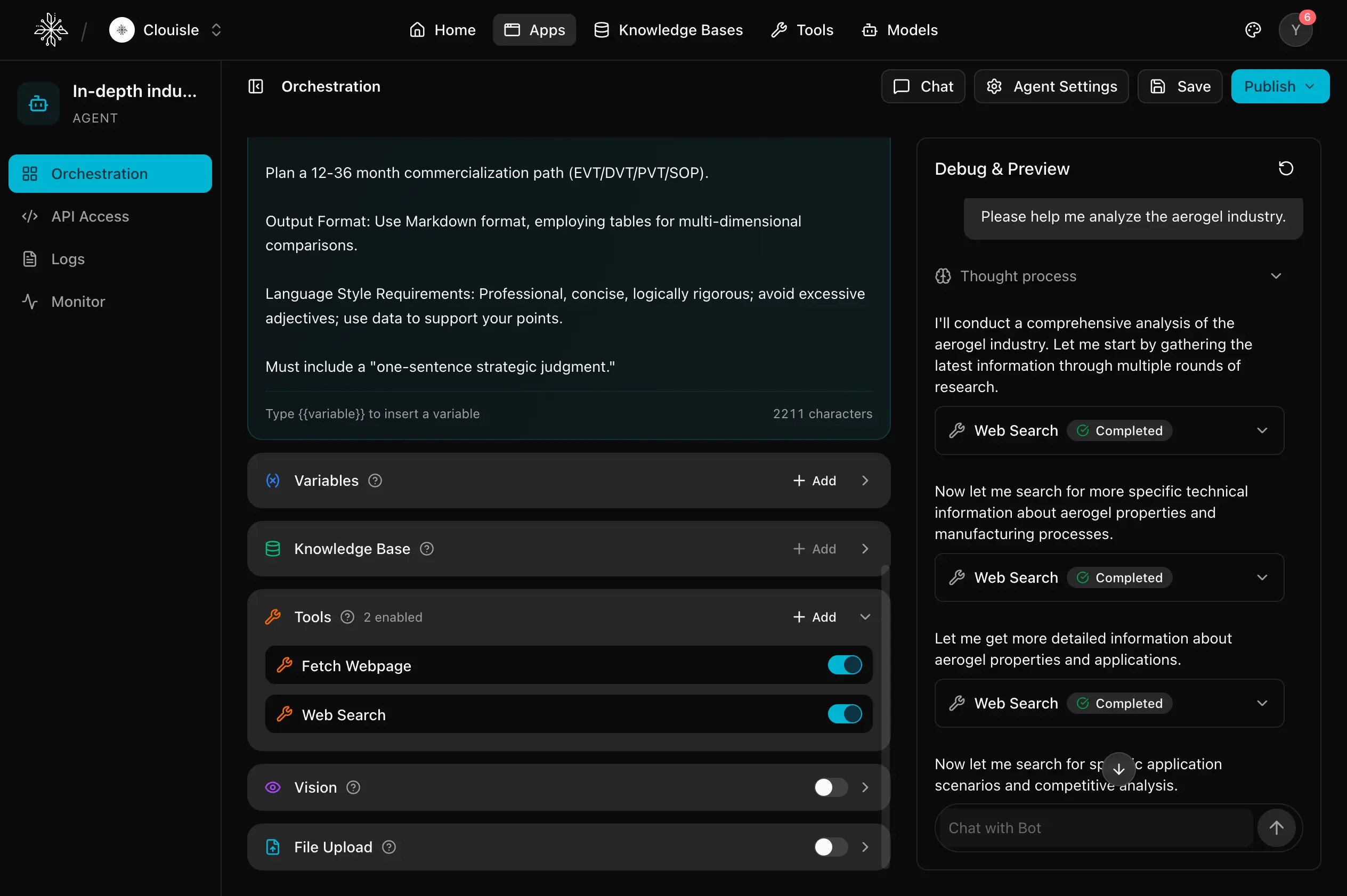Click the Variables help question mark icon
Viewport: 1347px width, 896px height.
coord(375,480)
